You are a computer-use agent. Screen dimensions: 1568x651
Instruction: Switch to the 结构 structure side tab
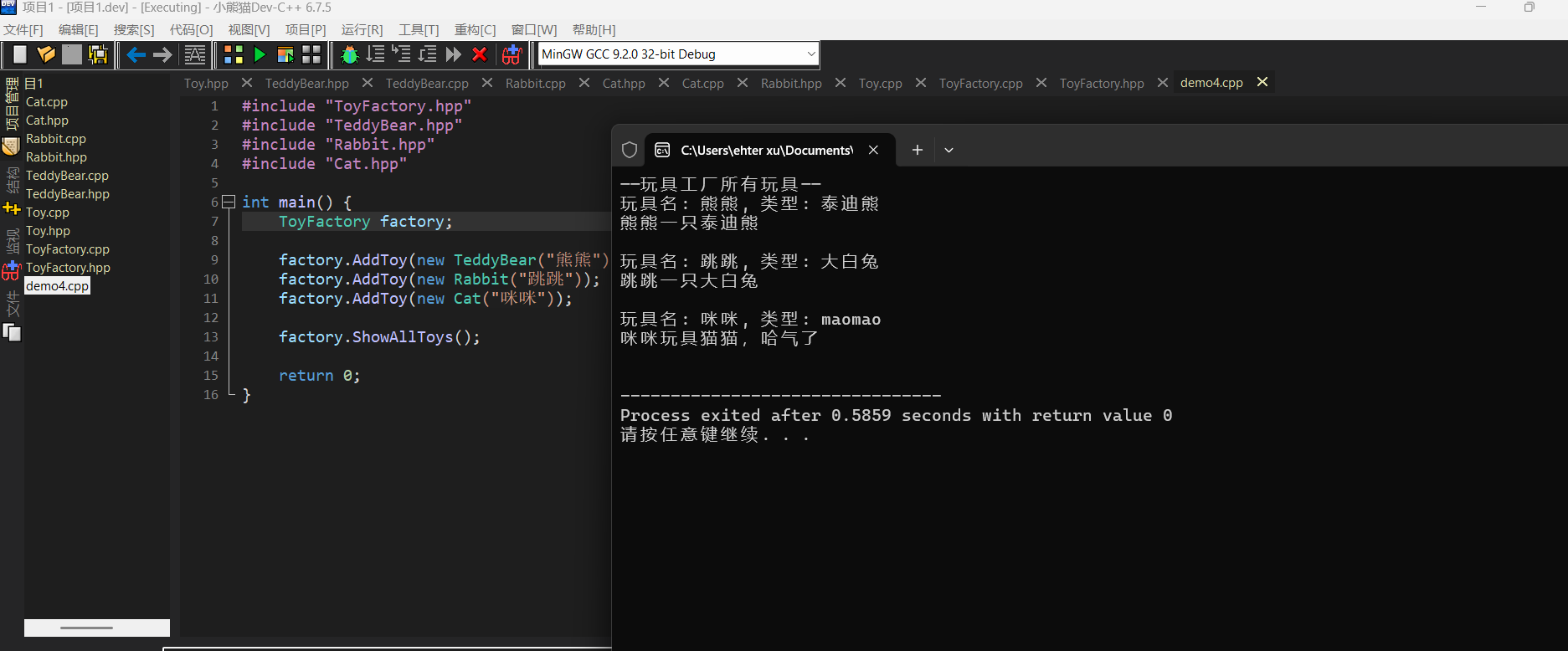[12, 179]
